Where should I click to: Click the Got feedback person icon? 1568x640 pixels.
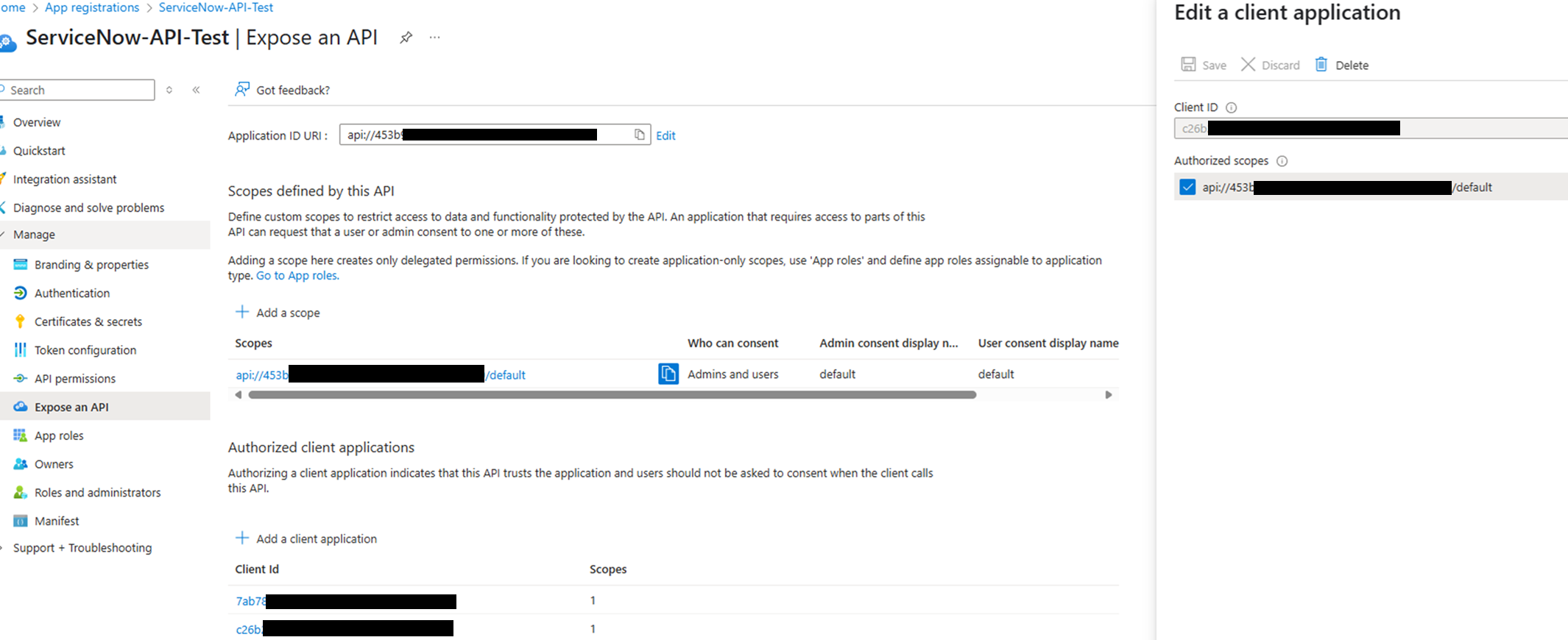(x=241, y=89)
